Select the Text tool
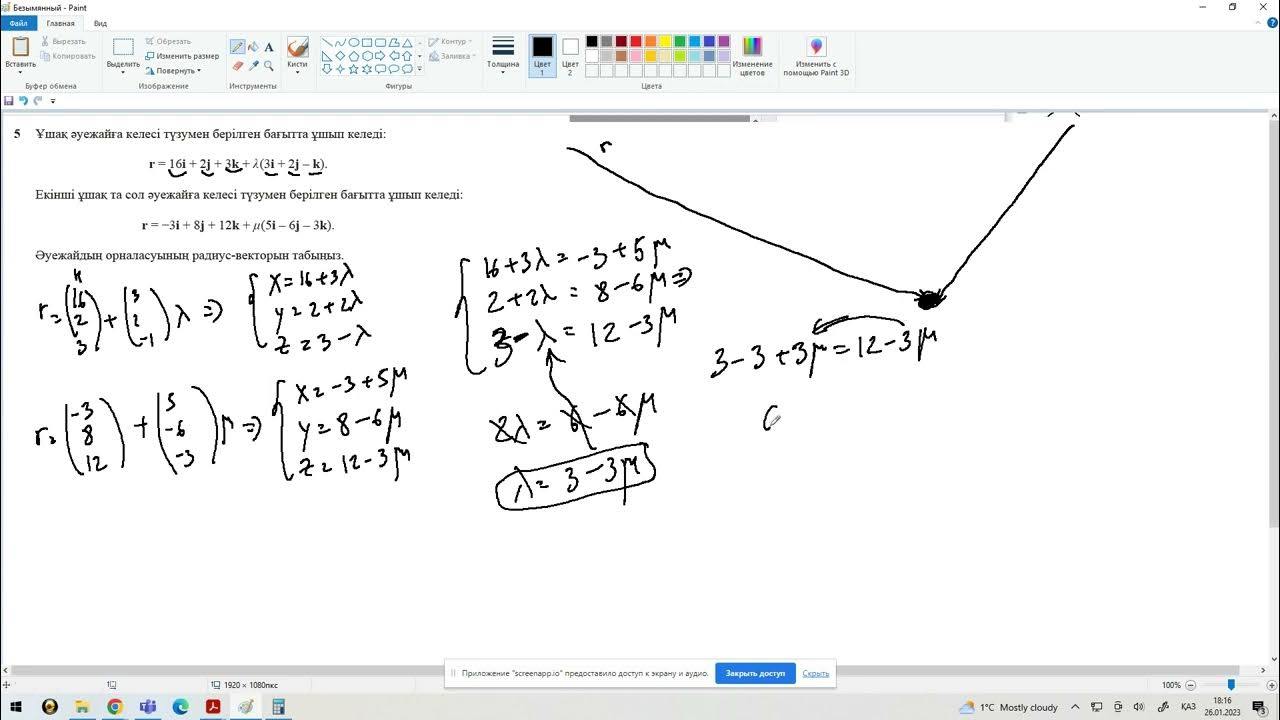Viewport: 1280px width, 720px height. coord(269,47)
